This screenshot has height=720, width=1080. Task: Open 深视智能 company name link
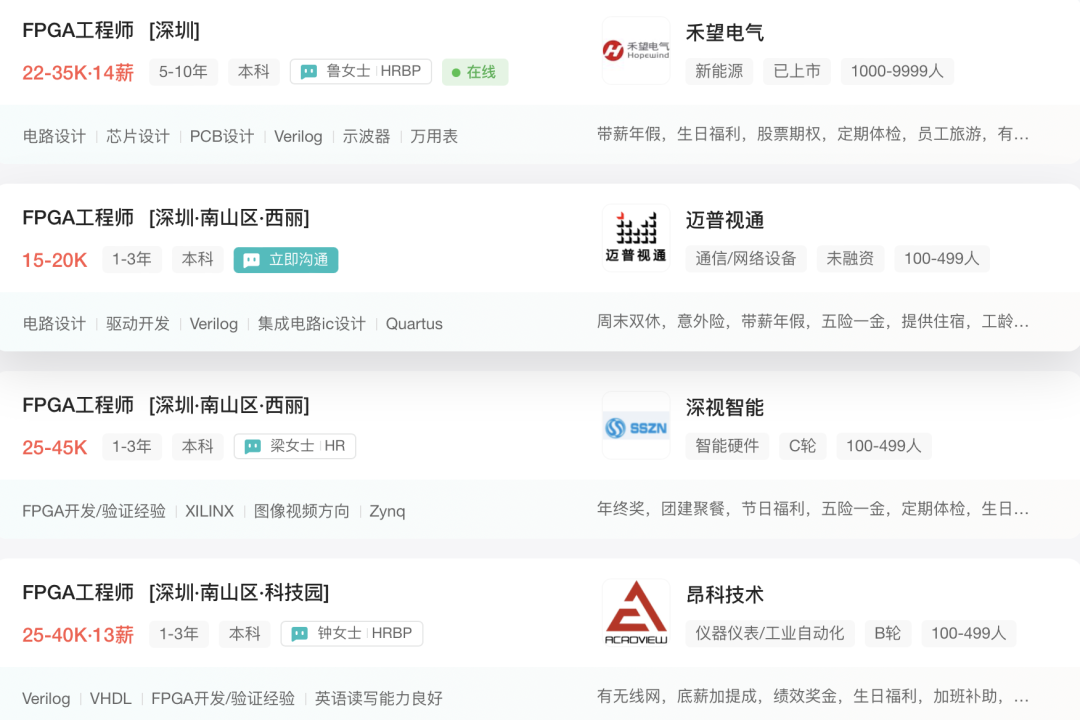point(725,407)
